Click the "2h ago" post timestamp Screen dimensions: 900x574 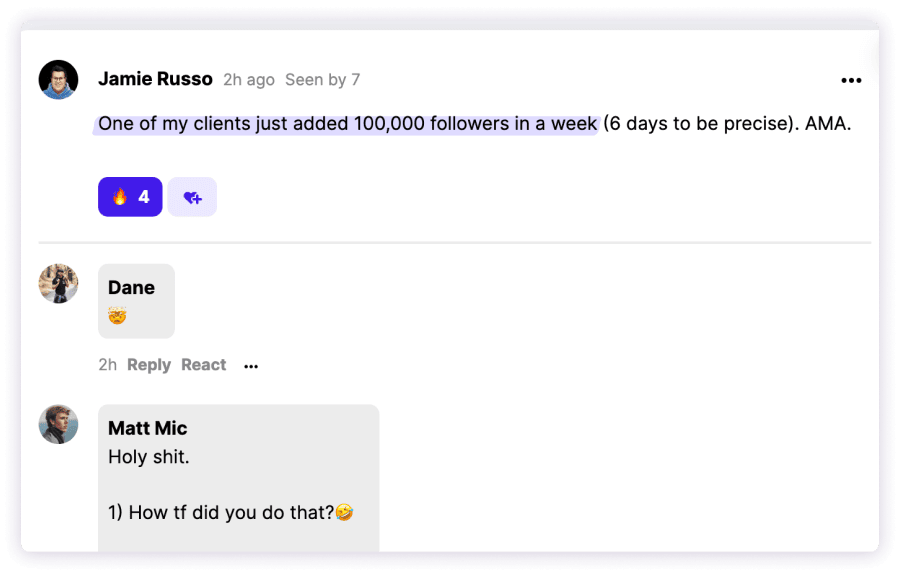click(x=249, y=80)
